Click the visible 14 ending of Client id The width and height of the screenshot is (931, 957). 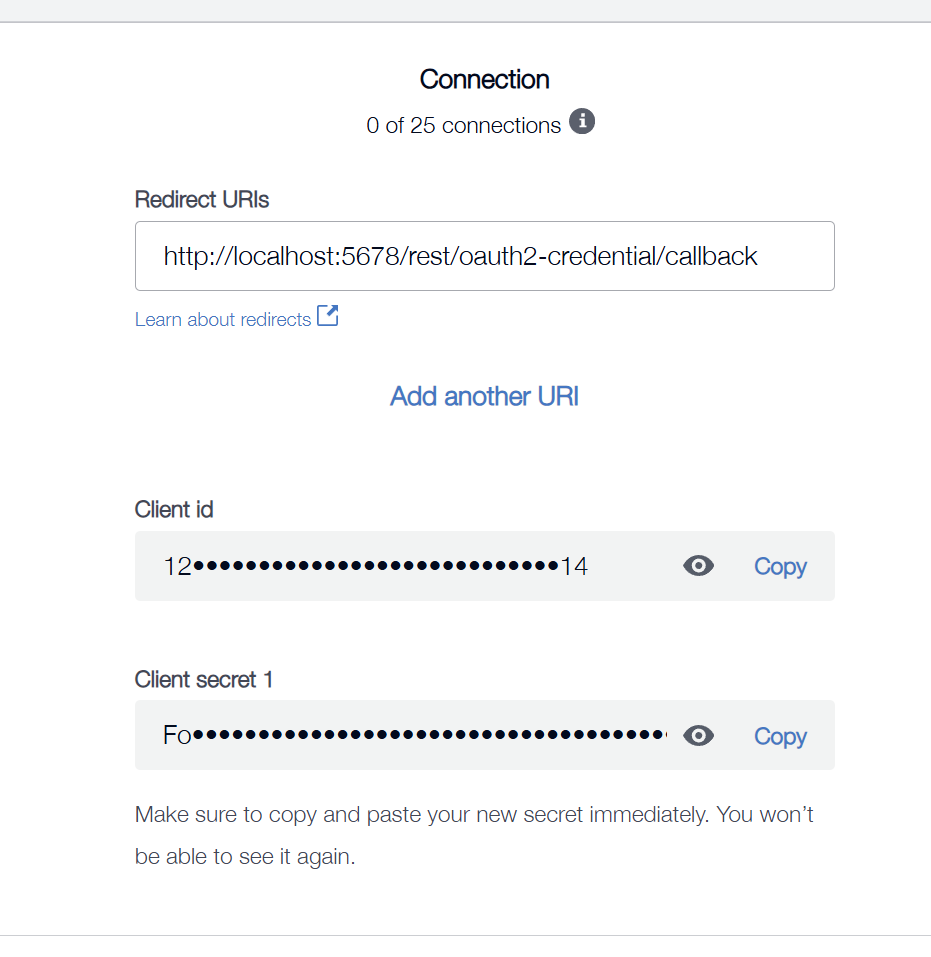click(574, 566)
